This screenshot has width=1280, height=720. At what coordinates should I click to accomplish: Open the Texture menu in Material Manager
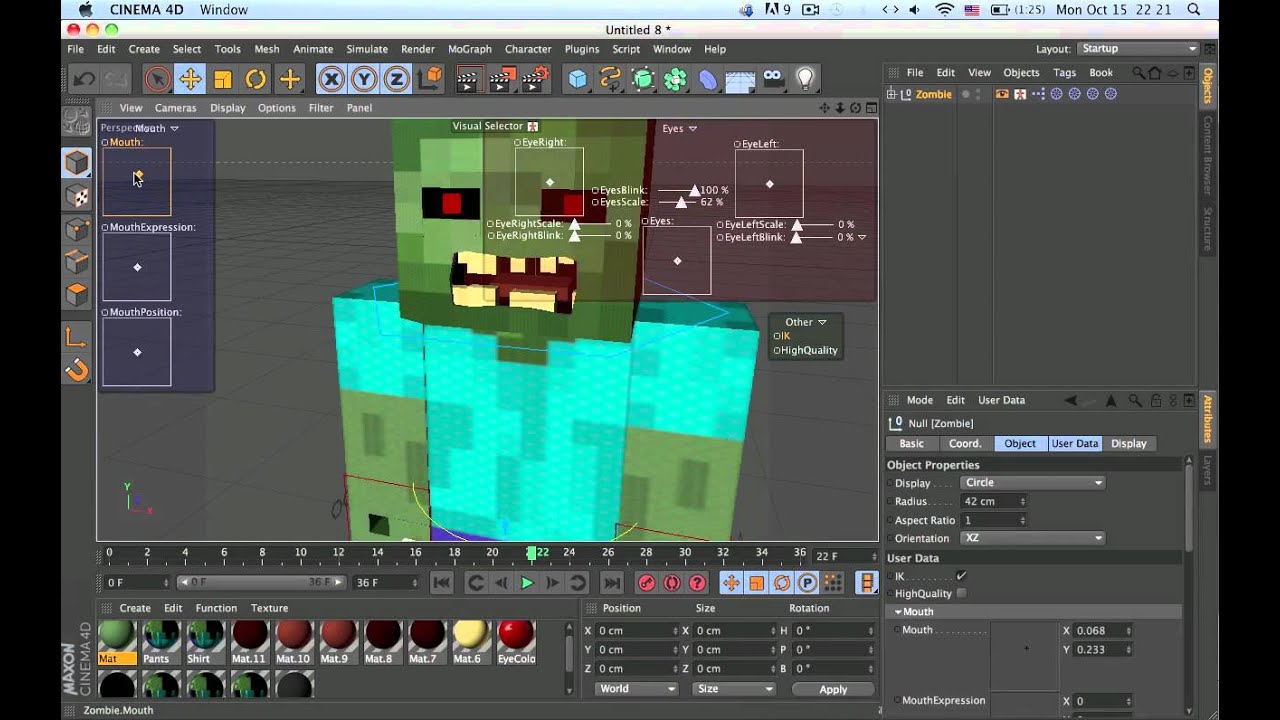click(269, 608)
